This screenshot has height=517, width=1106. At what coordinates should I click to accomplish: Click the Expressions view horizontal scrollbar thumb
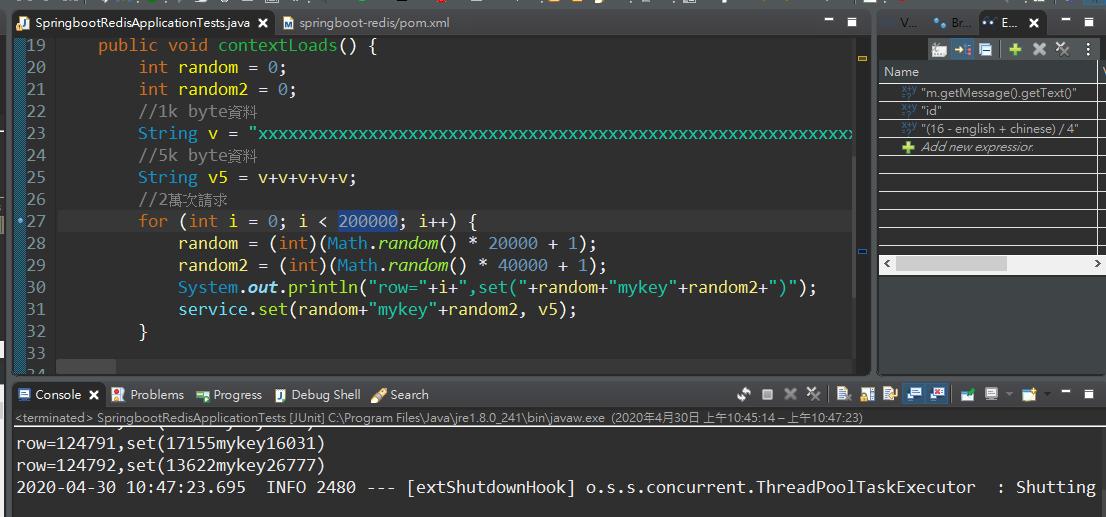click(x=951, y=263)
